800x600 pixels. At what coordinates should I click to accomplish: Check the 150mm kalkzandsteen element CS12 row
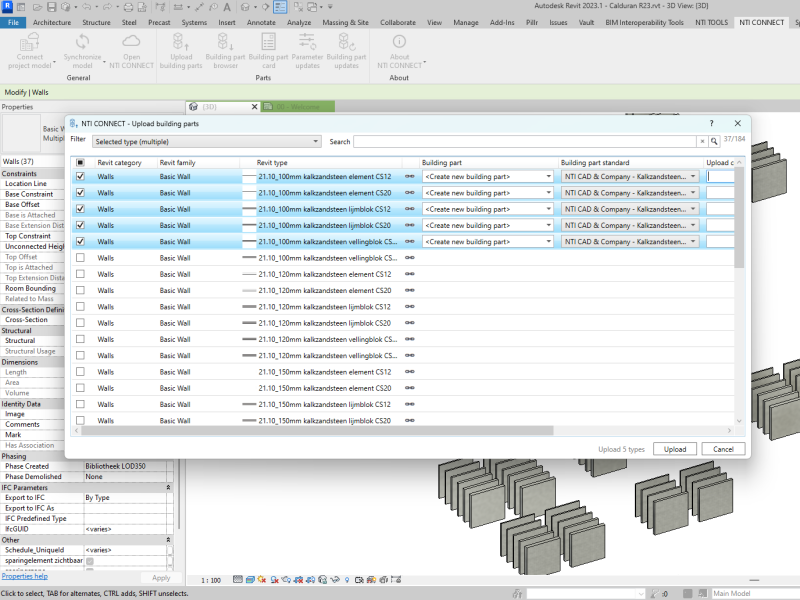[80, 372]
